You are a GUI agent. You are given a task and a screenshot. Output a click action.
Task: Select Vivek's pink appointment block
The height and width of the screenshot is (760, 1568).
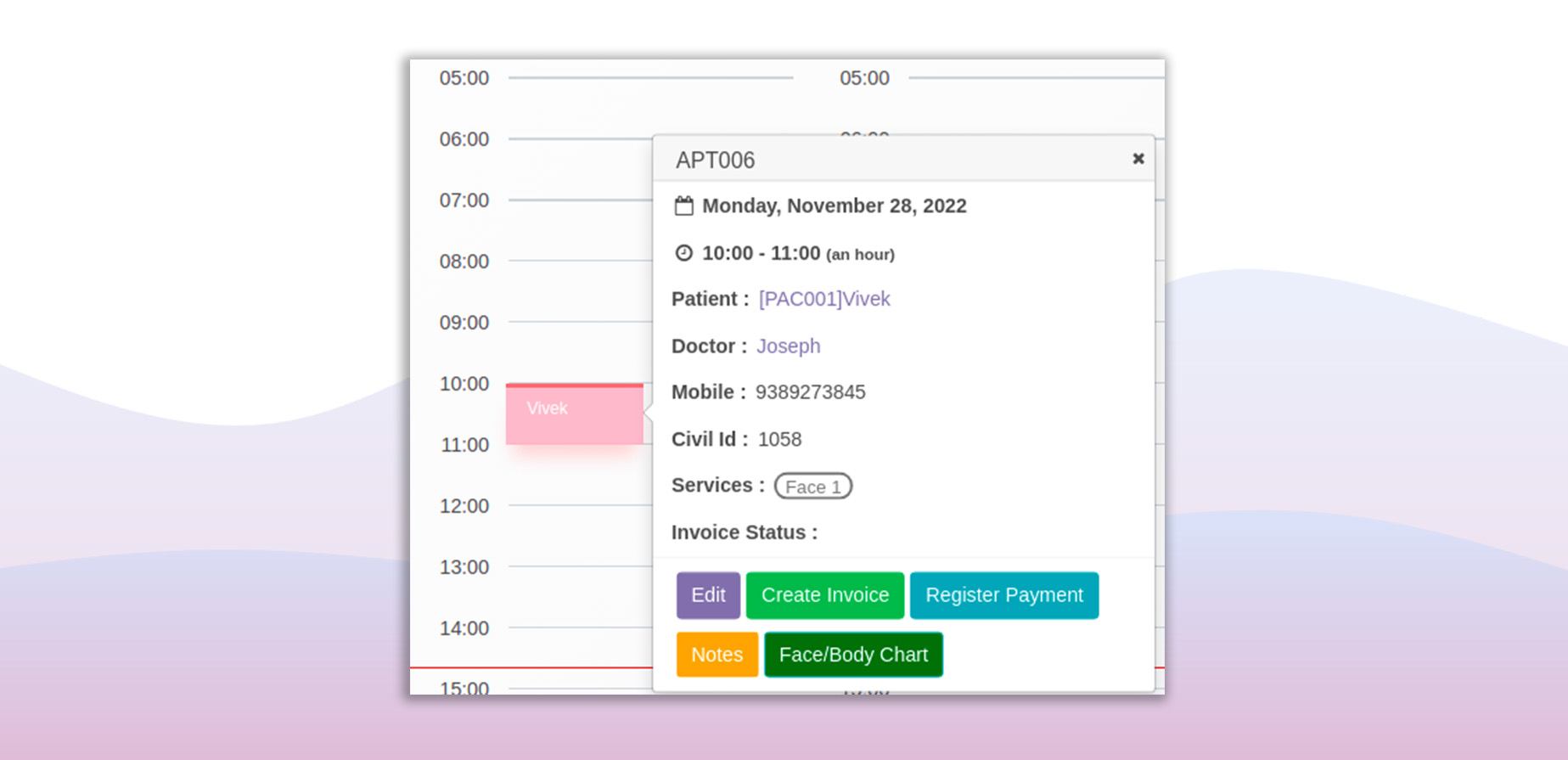click(x=574, y=414)
